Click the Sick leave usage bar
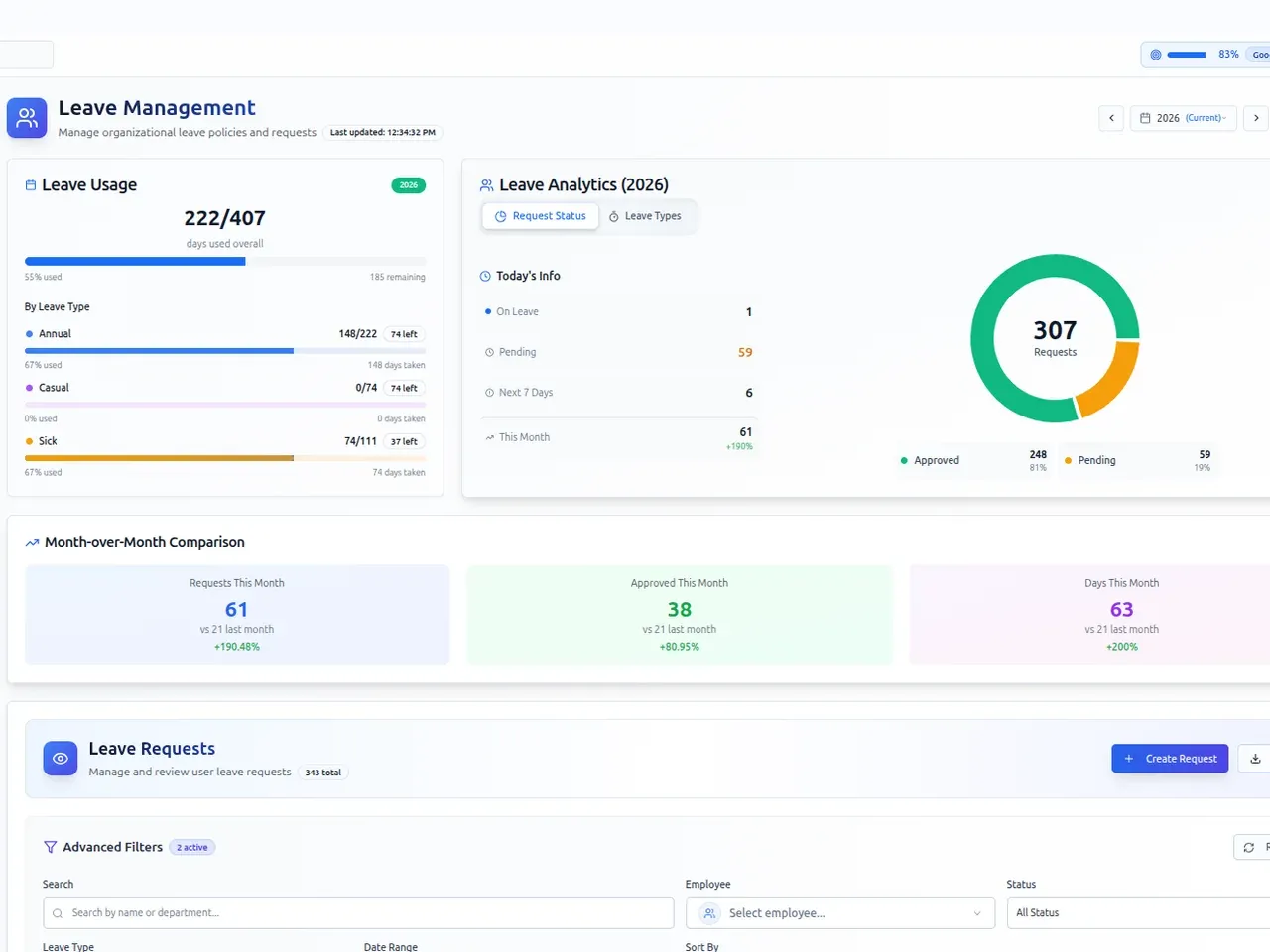The image size is (1270, 952). pyautogui.click(x=225, y=458)
